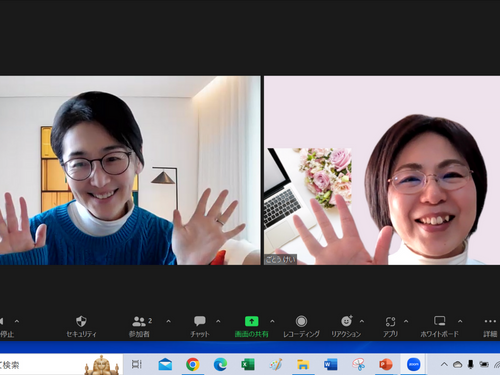Open the Security shield icon
The image size is (500, 375).
[81, 321]
